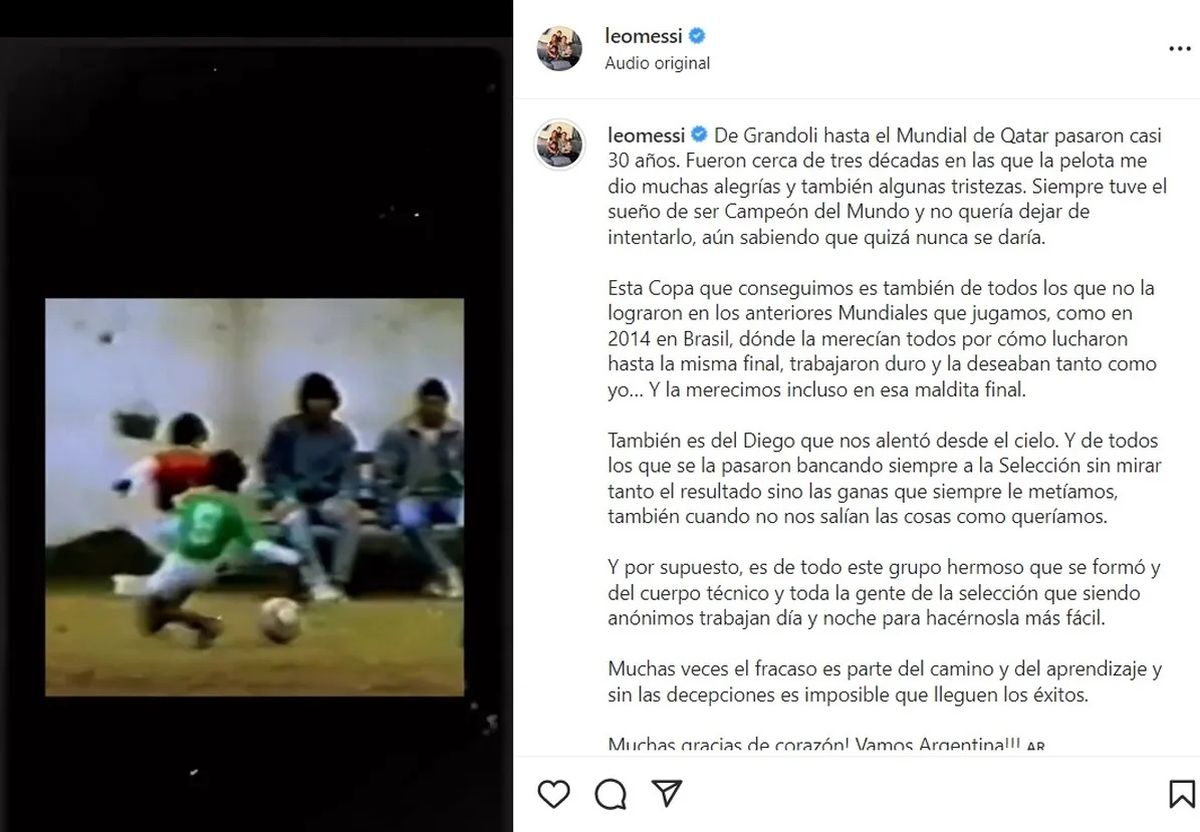The height and width of the screenshot is (832, 1200).
Task: Open the leomessi username link in caption
Action: click(644, 134)
